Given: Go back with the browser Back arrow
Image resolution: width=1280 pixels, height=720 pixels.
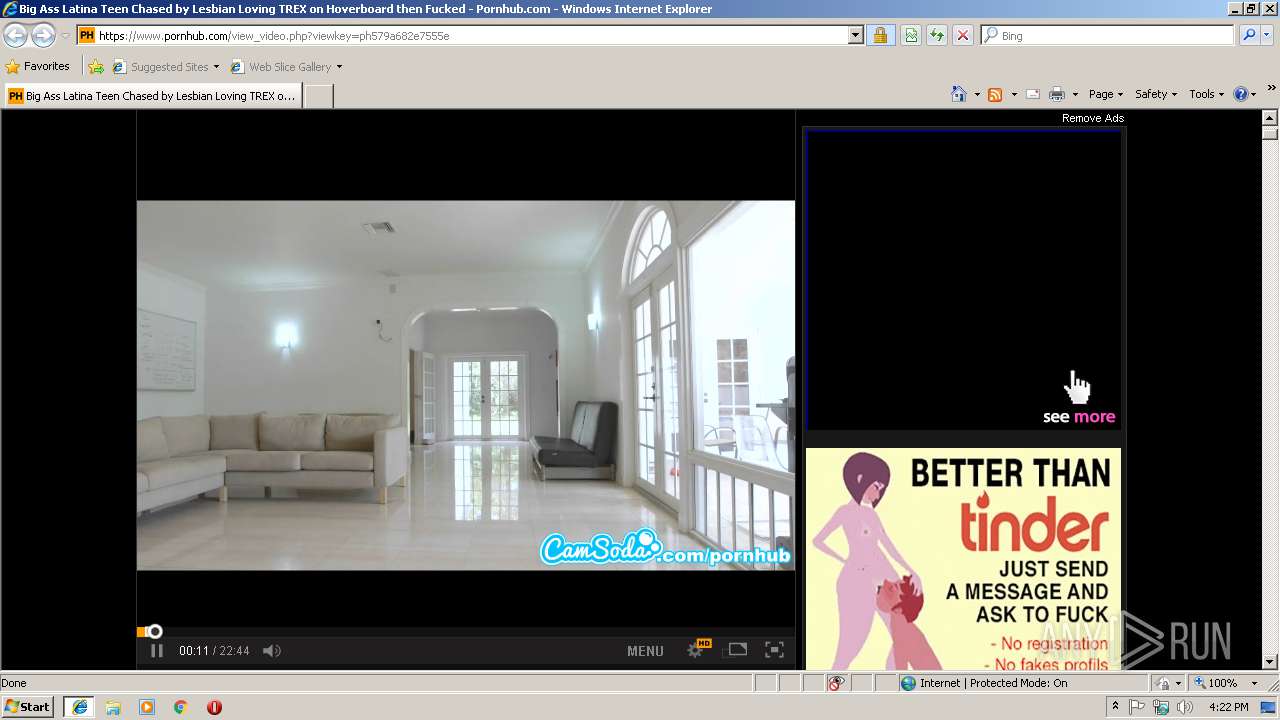Looking at the screenshot, I should click(x=15, y=36).
